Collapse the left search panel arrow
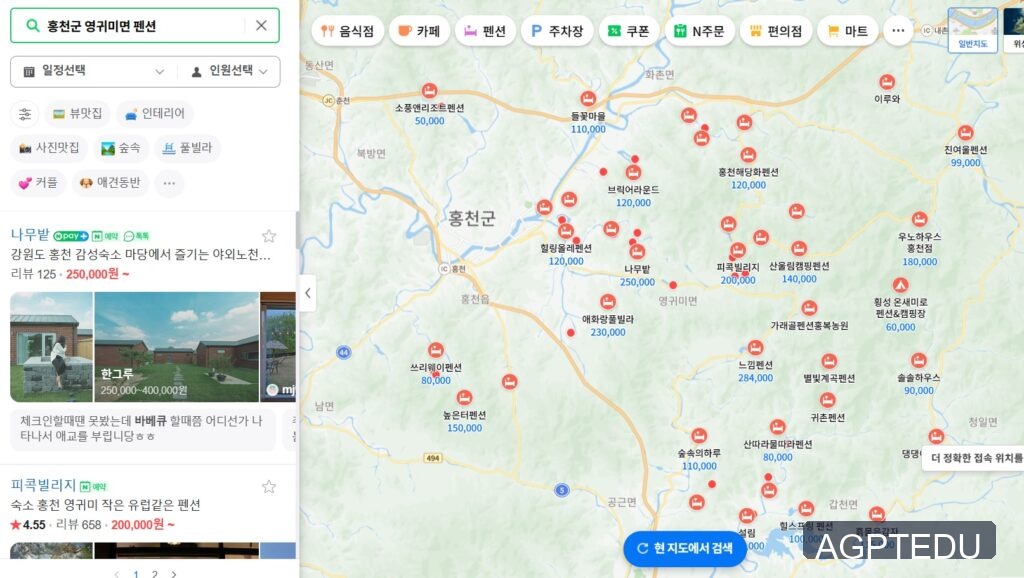Viewport: 1024px width, 578px height. (x=308, y=293)
